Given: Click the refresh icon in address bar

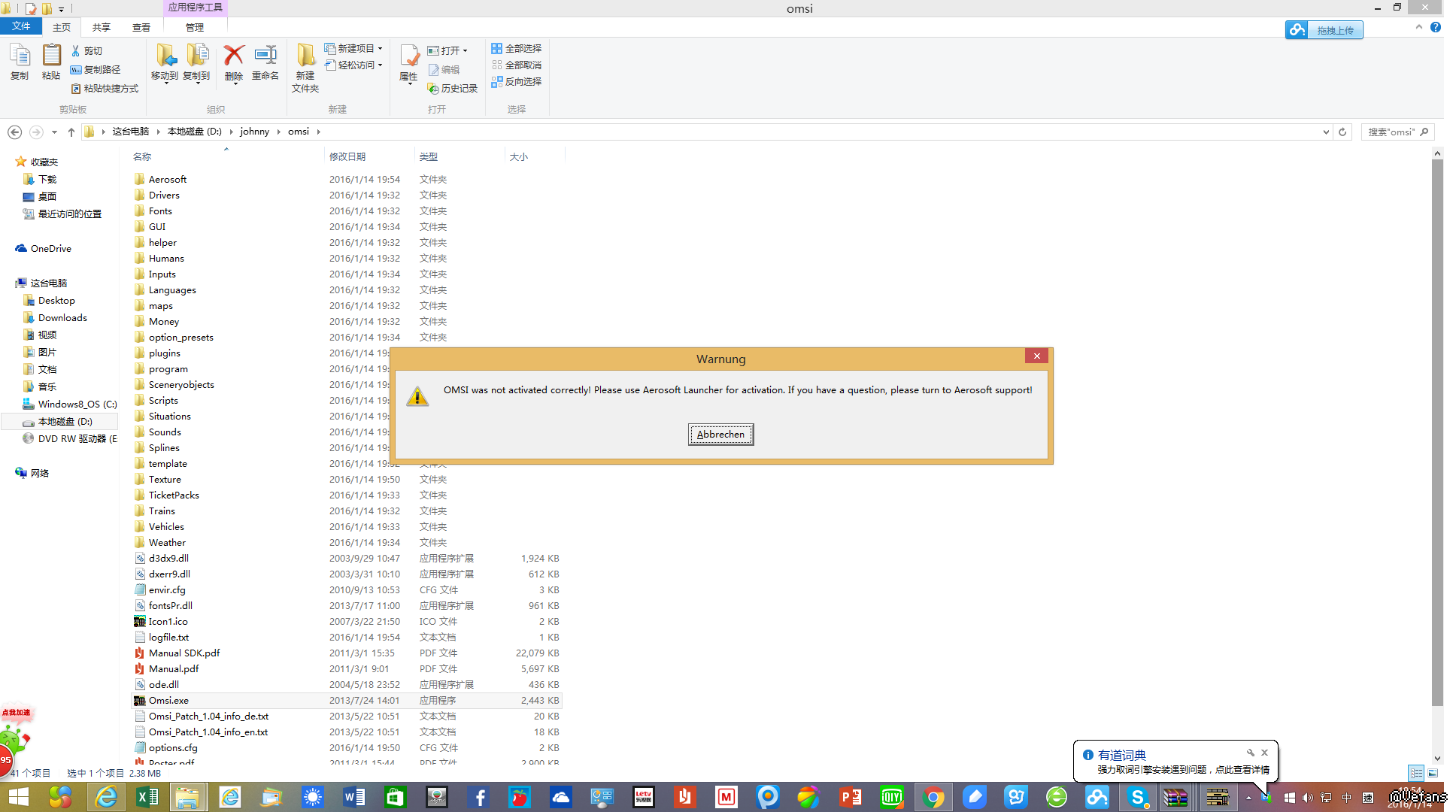Looking at the screenshot, I should pyautogui.click(x=1342, y=132).
